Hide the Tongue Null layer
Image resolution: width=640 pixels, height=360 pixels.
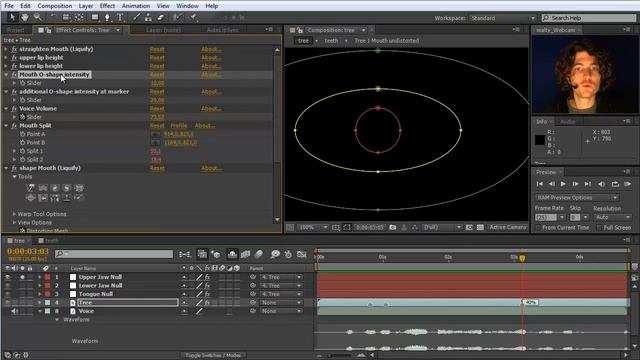[x=8, y=294]
